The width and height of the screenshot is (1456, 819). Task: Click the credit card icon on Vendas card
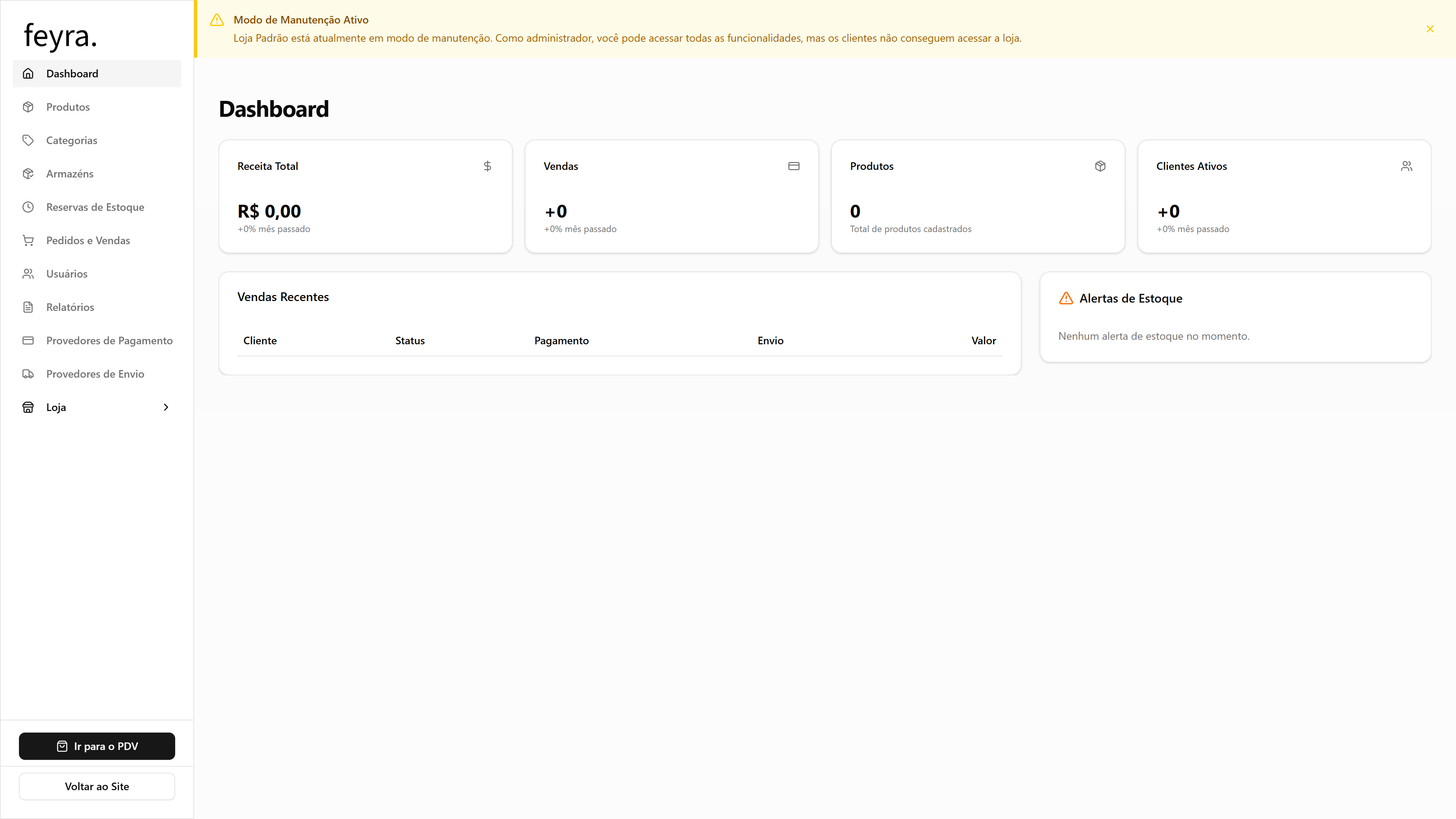click(794, 166)
